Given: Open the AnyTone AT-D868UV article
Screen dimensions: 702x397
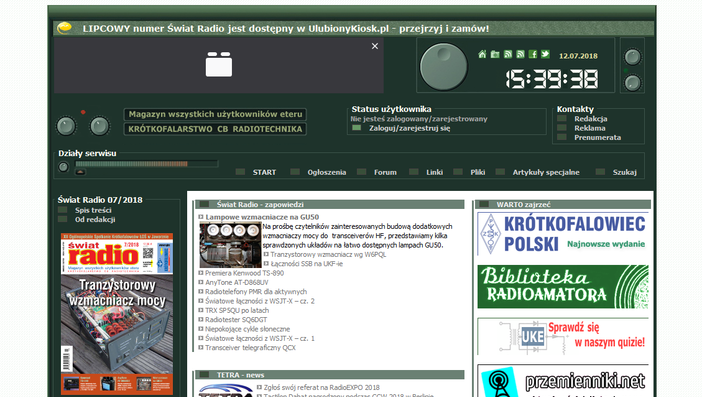Looking at the screenshot, I should (x=237, y=282).
